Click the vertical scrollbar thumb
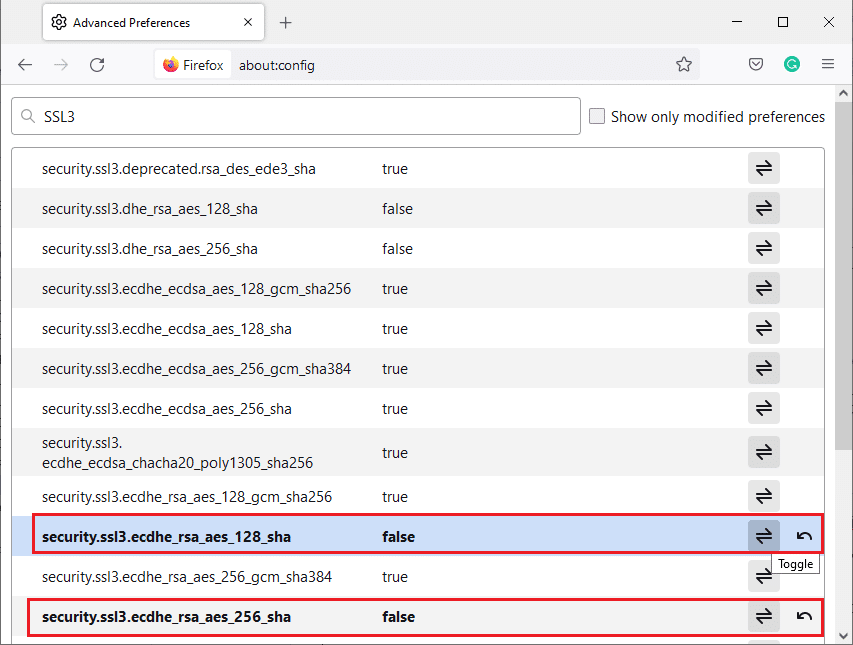The image size is (853, 645). click(x=843, y=275)
